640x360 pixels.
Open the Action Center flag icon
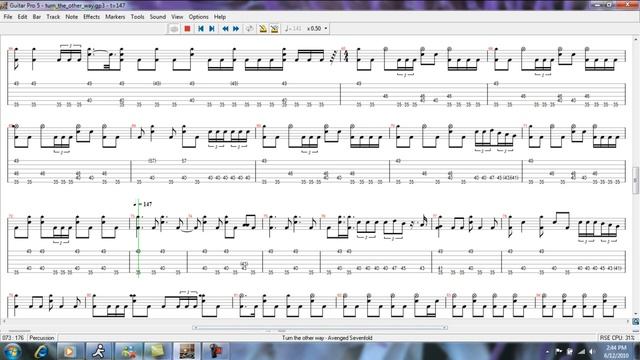click(558, 351)
